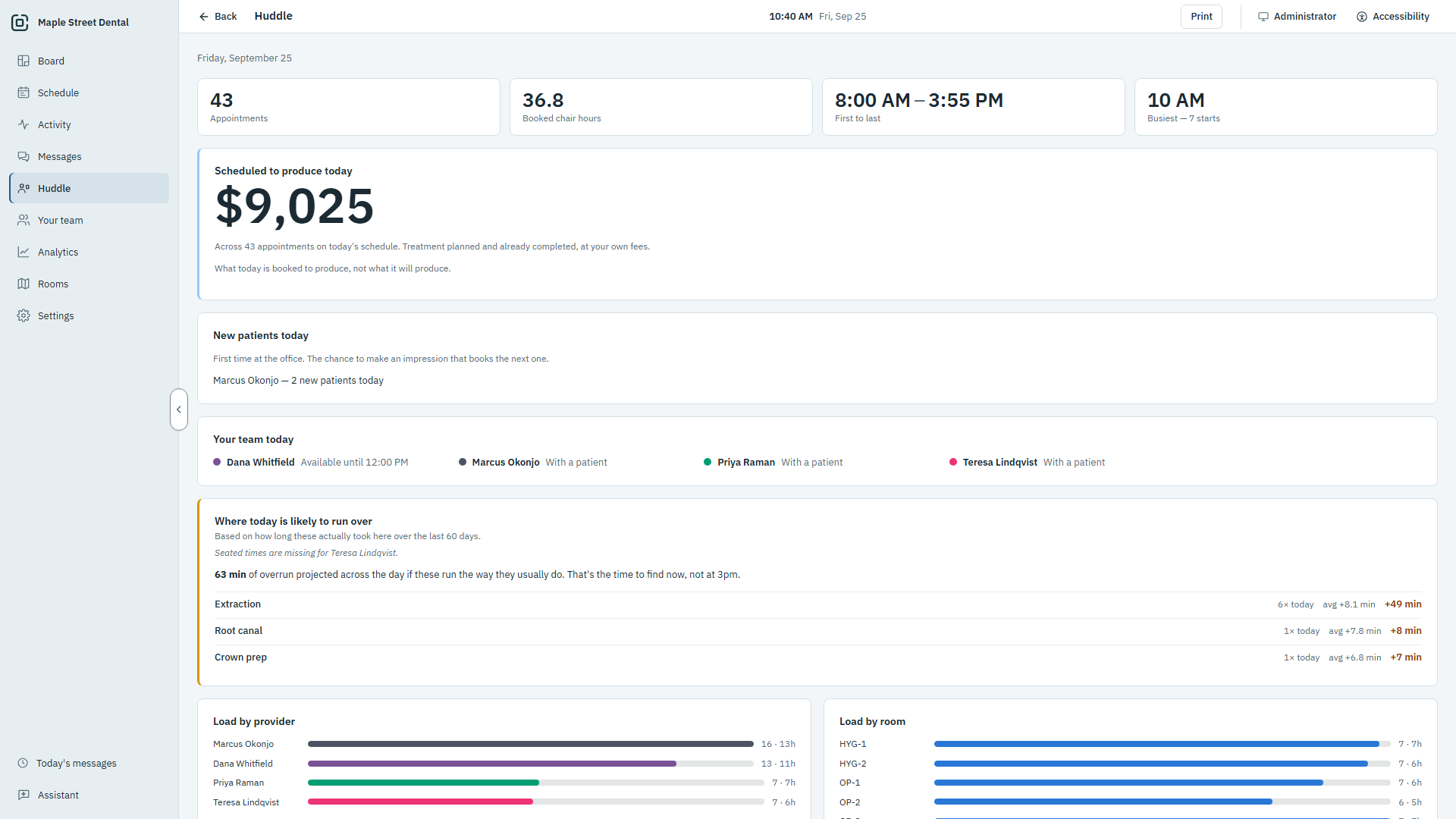Click the Messages chat icon
The height and width of the screenshot is (819, 1456).
coord(24,156)
